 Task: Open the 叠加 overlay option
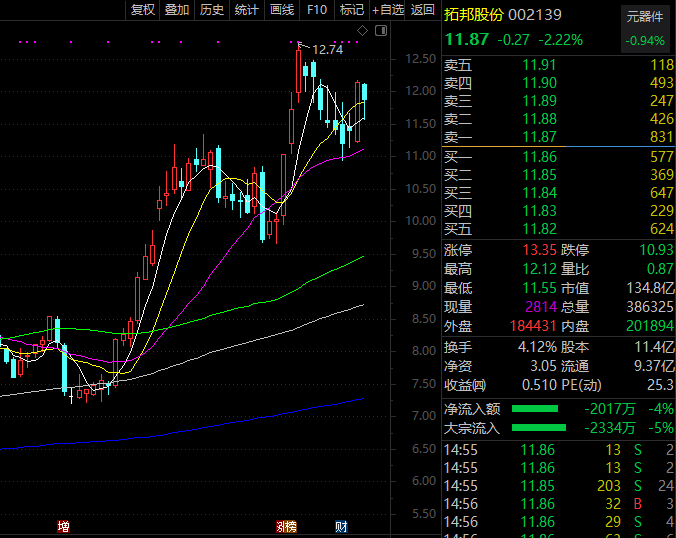pos(177,9)
